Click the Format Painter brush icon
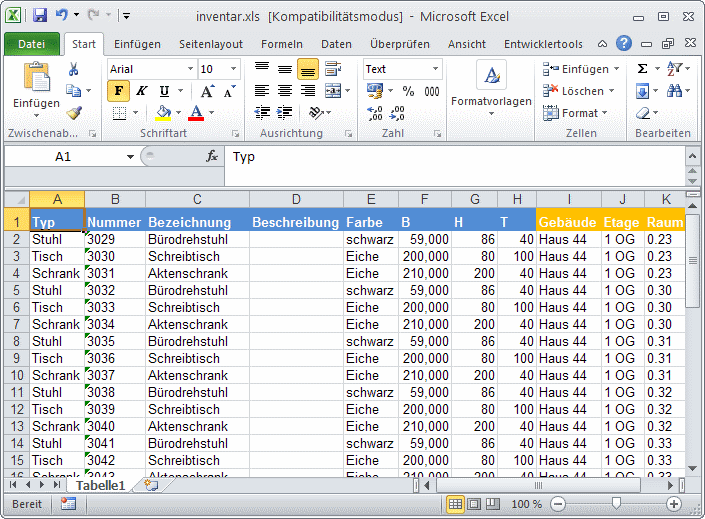705x519 pixels. pos(73,113)
